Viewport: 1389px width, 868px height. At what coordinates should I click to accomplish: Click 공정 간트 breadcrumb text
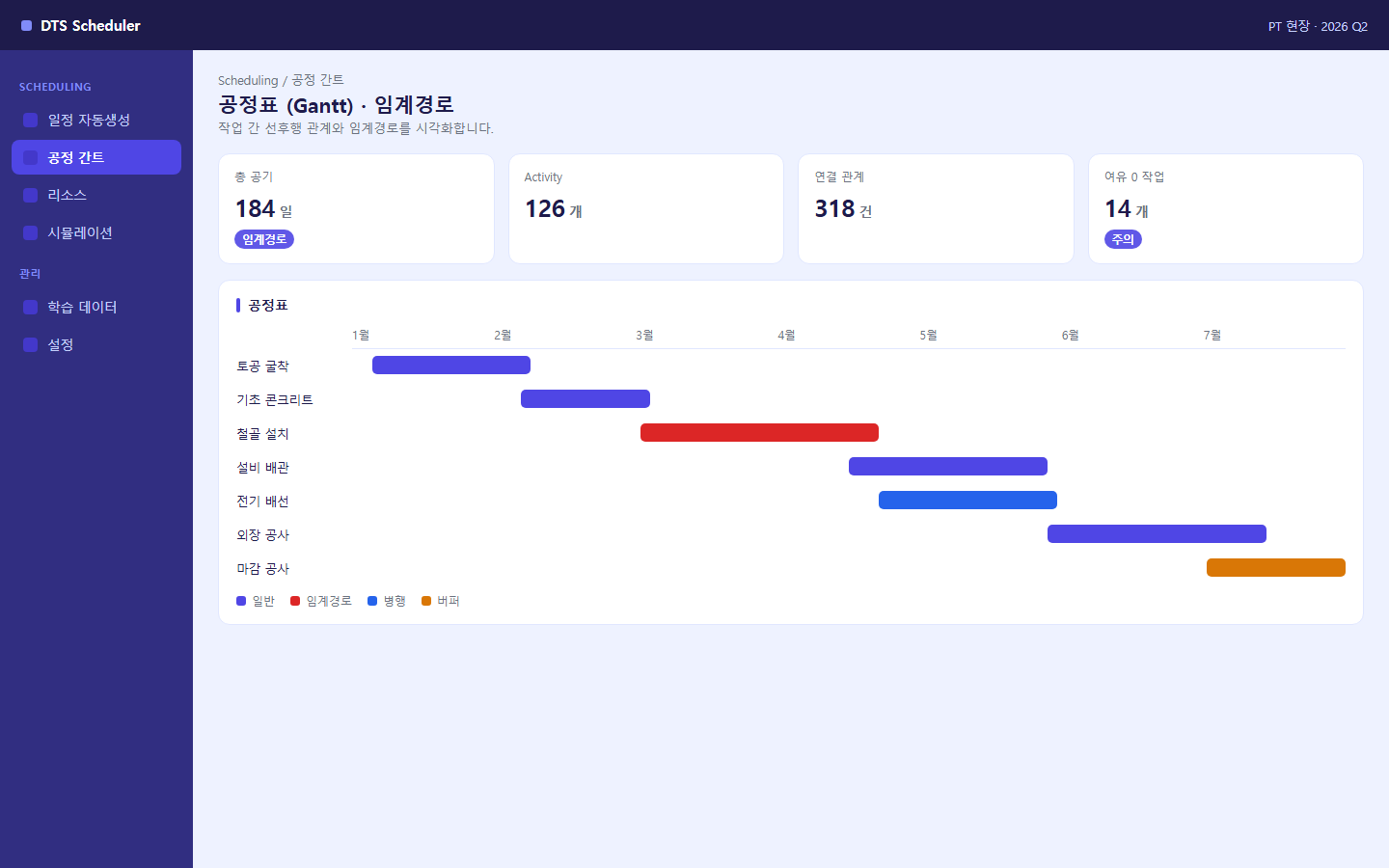click(317, 80)
